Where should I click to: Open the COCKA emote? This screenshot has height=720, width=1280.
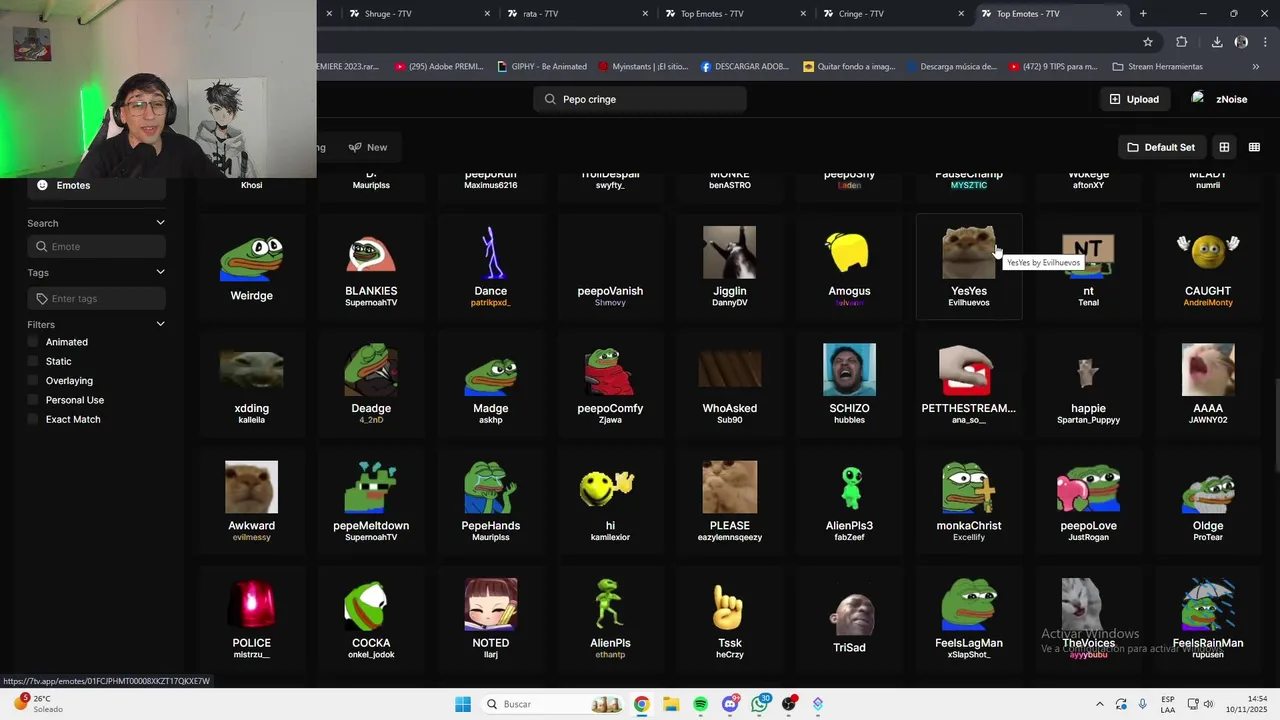coord(371,618)
